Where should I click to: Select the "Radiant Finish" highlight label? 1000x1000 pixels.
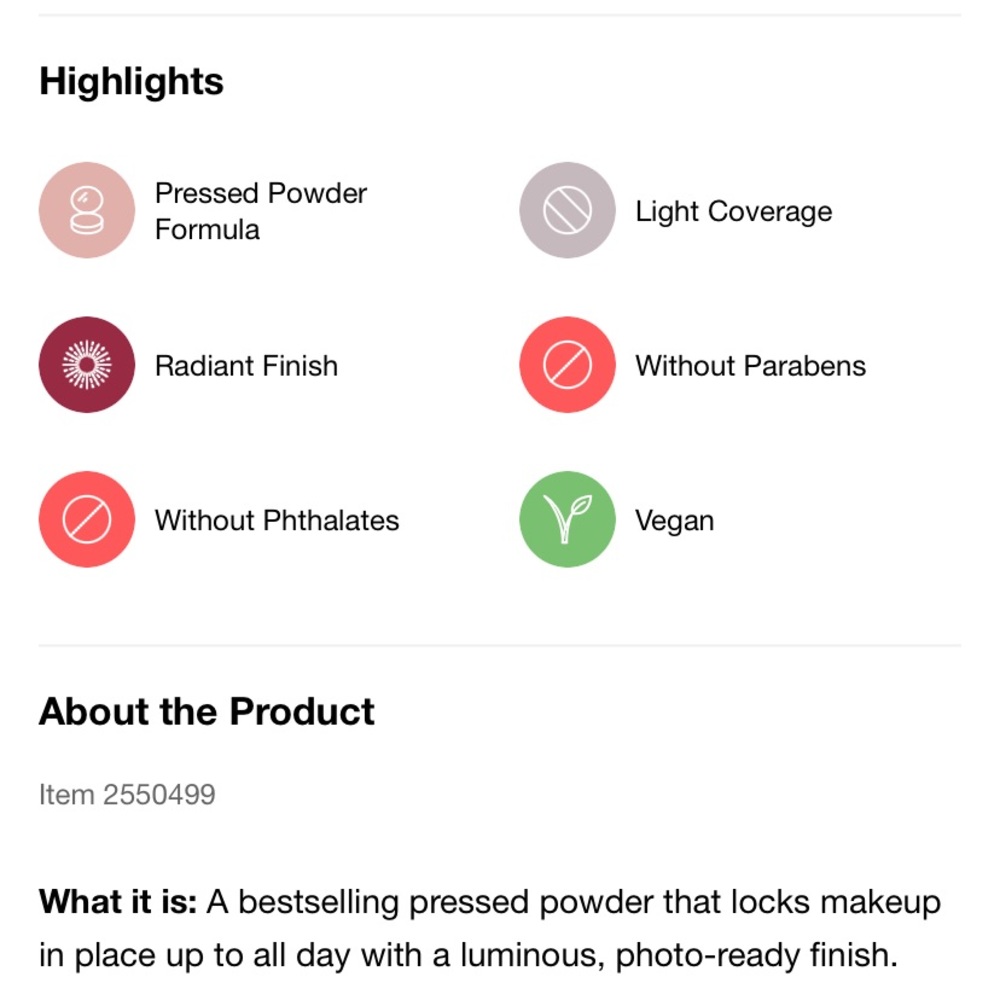coord(246,366)
